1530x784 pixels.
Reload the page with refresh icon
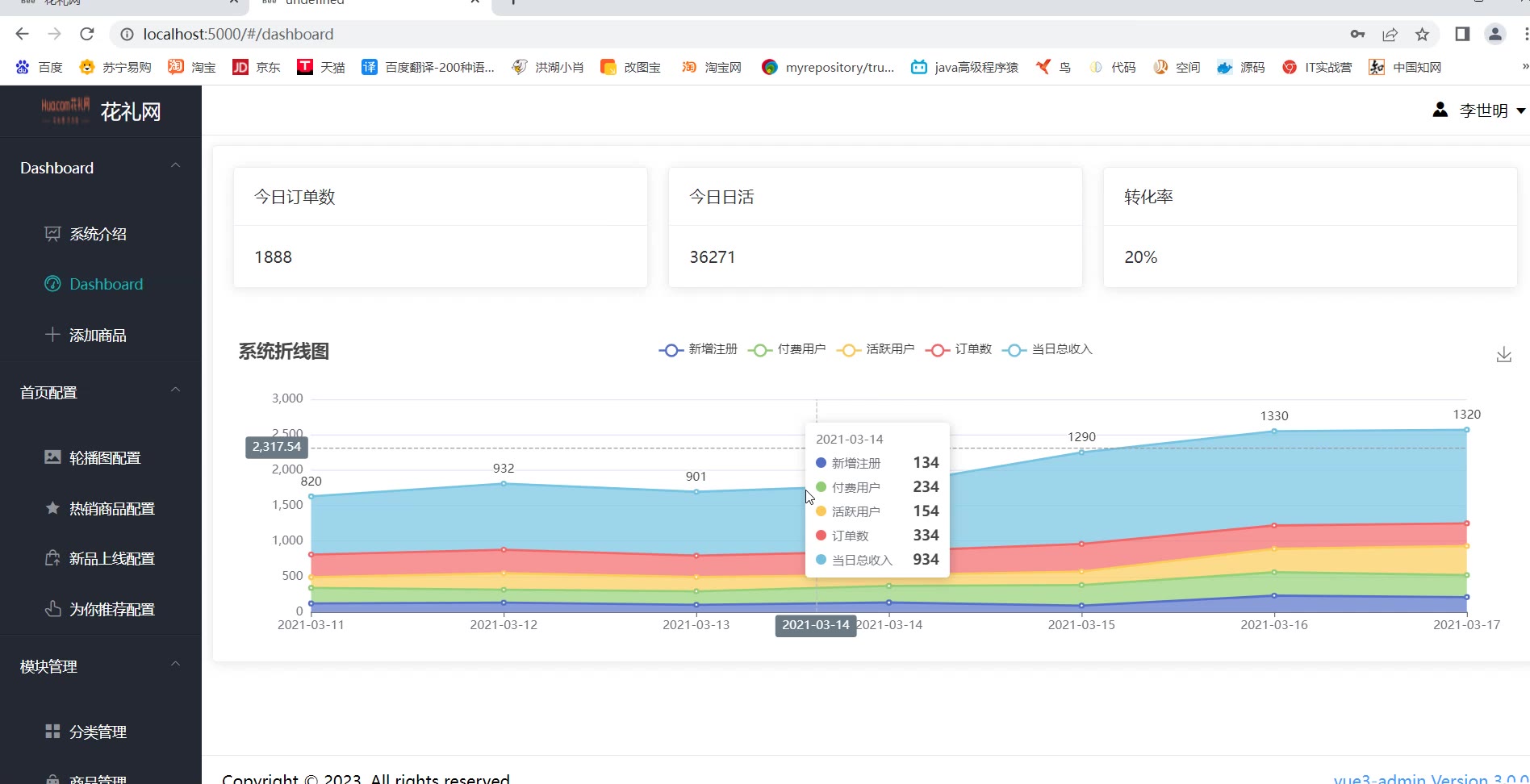click(87, 34)
